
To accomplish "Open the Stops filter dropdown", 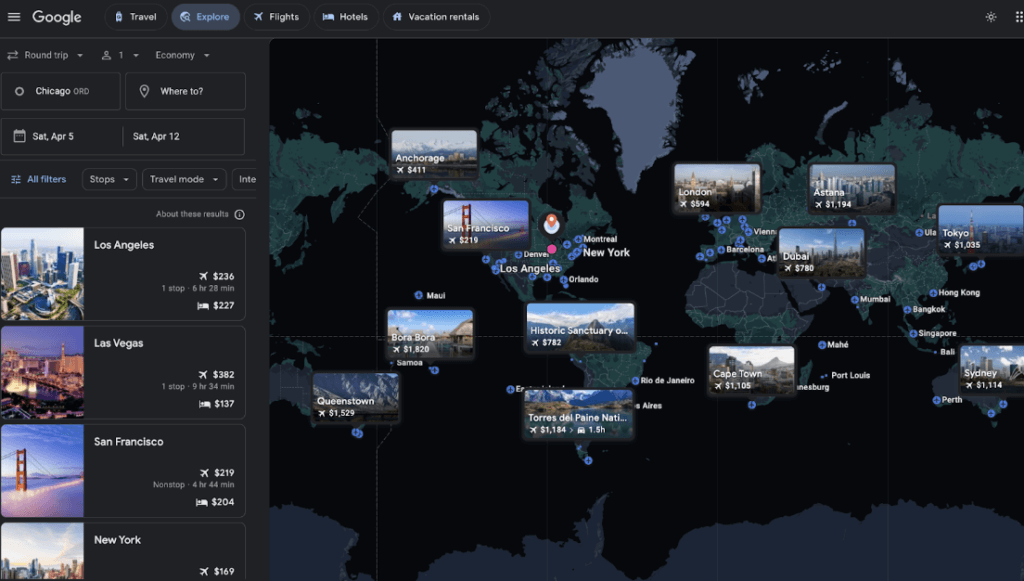I will pos(109,179).
